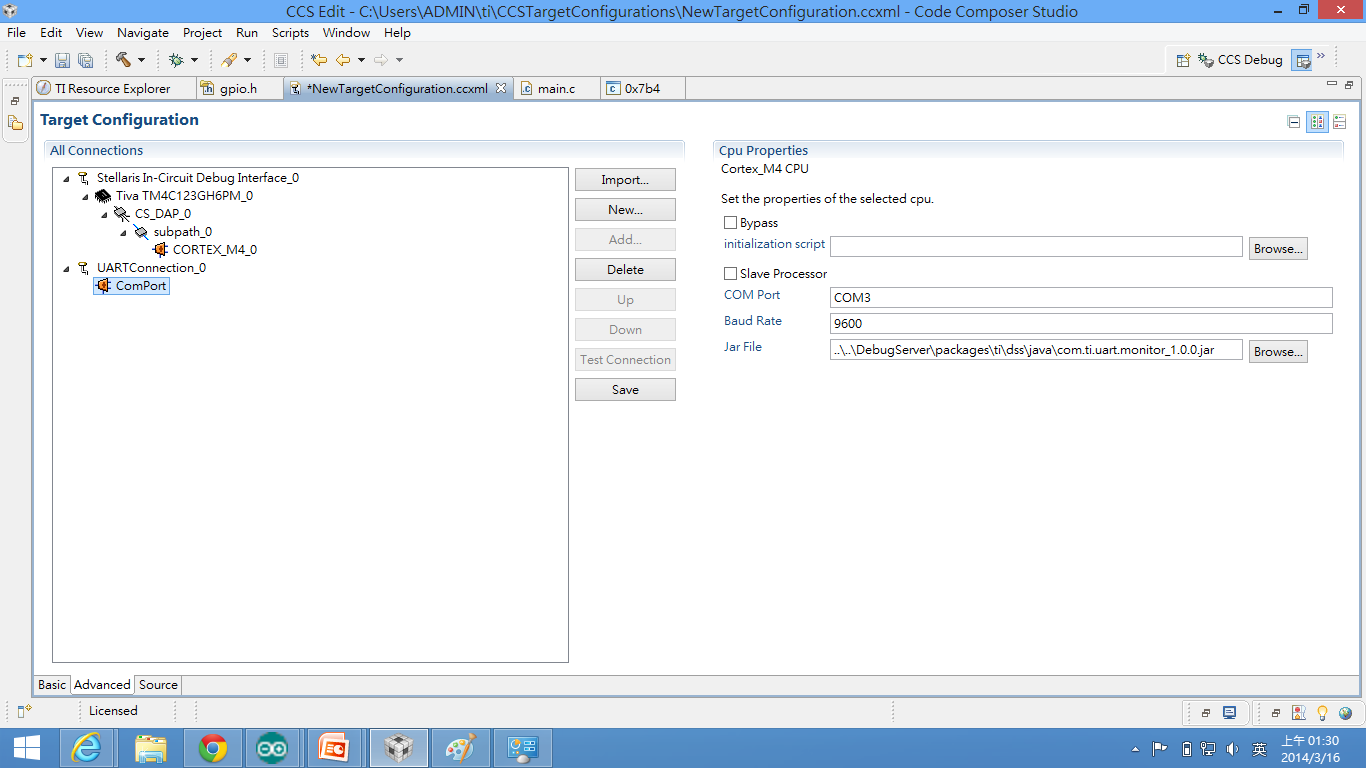This screenshot has width=1366, height=768.
Task: Click the New toolbar icon
Action: coord(25,60)
